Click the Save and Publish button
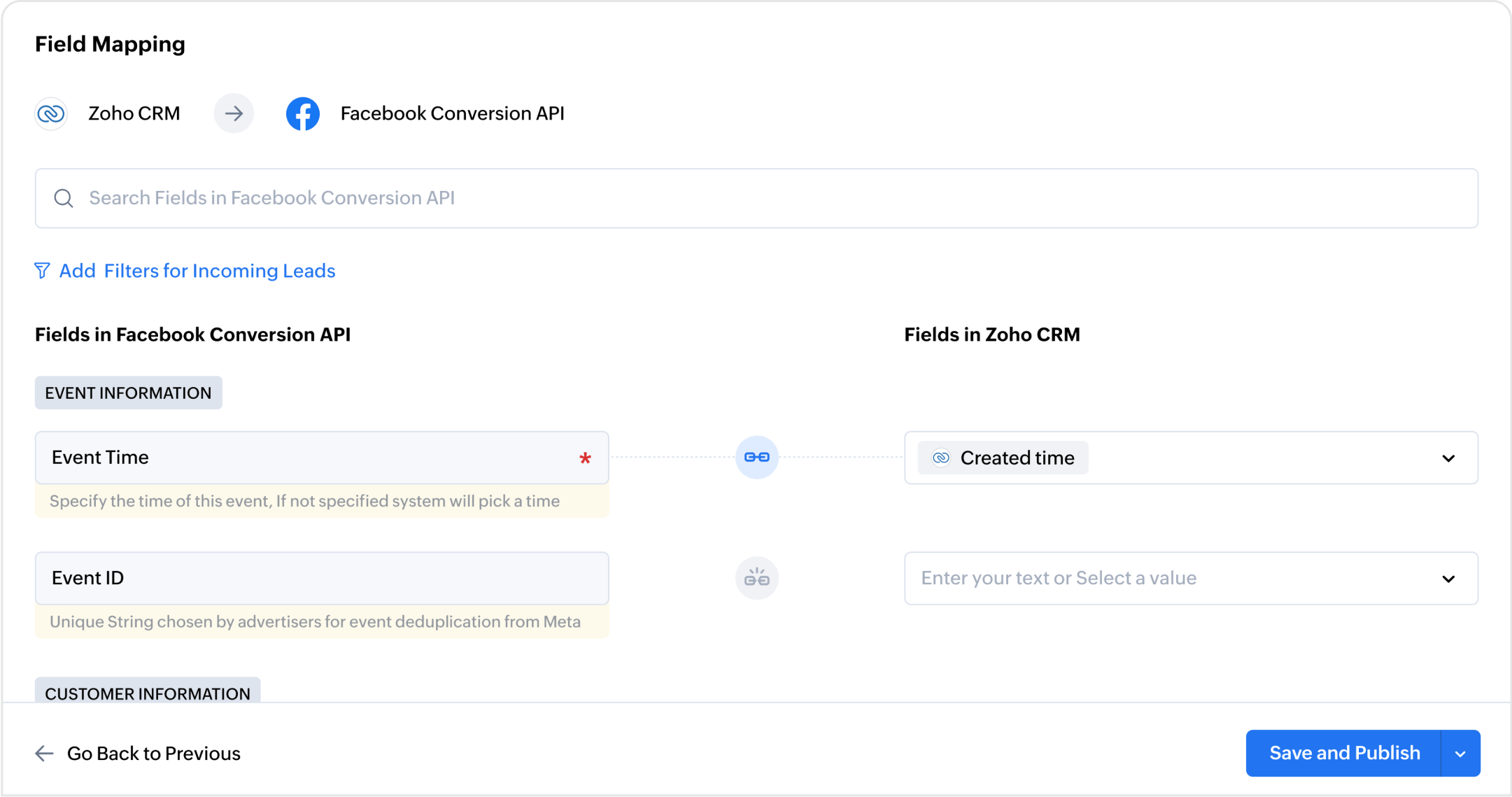This screenshot has width=1512, height=797. pyautogui.click(x=1343, y=753)
